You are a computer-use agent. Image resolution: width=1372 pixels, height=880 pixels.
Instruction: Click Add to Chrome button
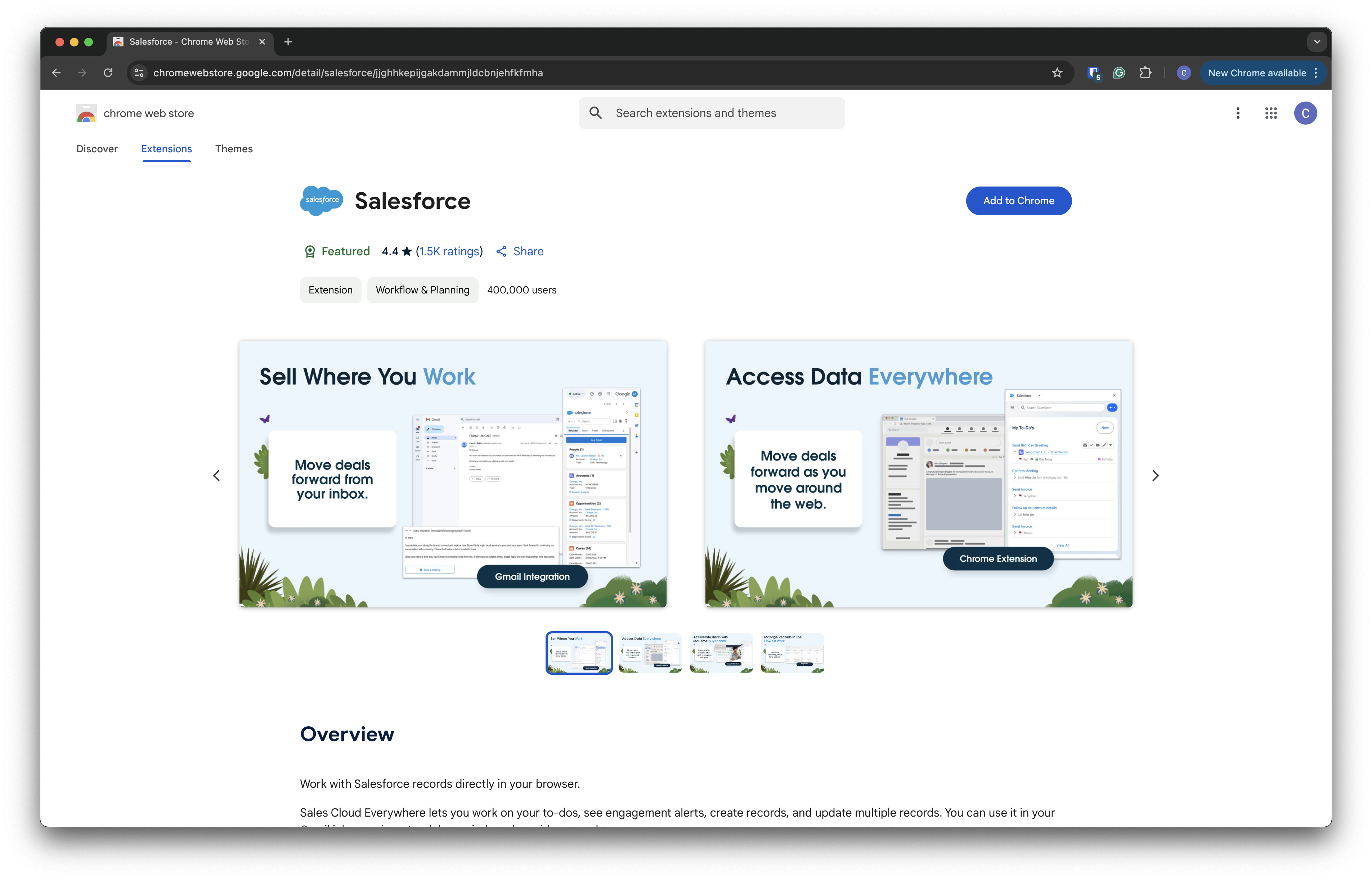(x=1018, y=201)
